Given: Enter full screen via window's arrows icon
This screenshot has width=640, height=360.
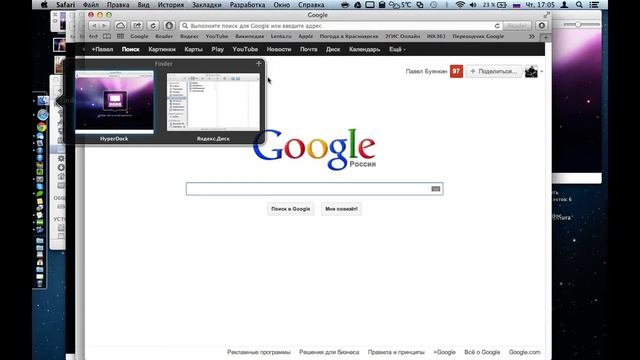Looking at the screenshot, I should pos(547,15).
